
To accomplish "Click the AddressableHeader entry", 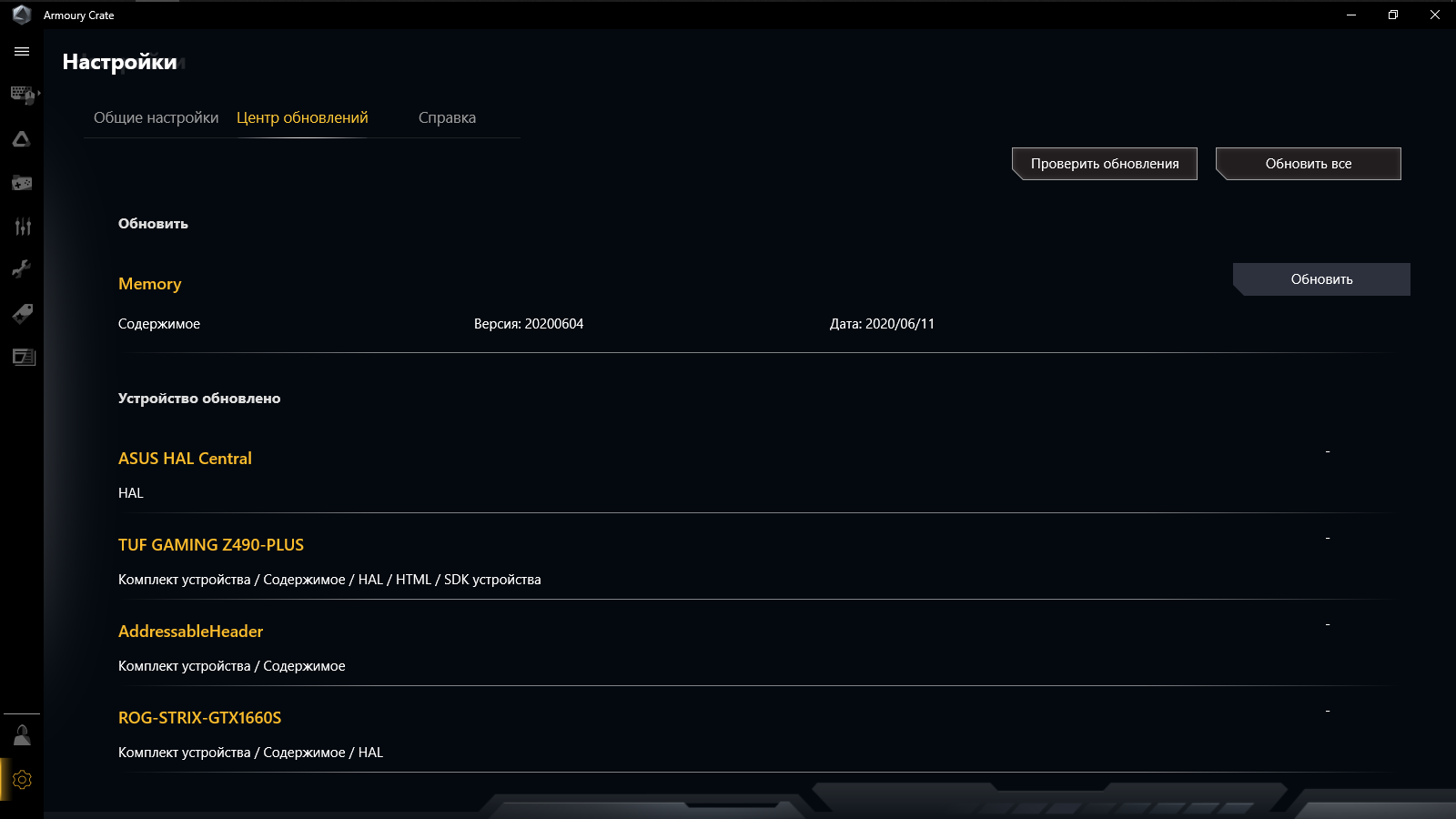I will tap(191, 632).
